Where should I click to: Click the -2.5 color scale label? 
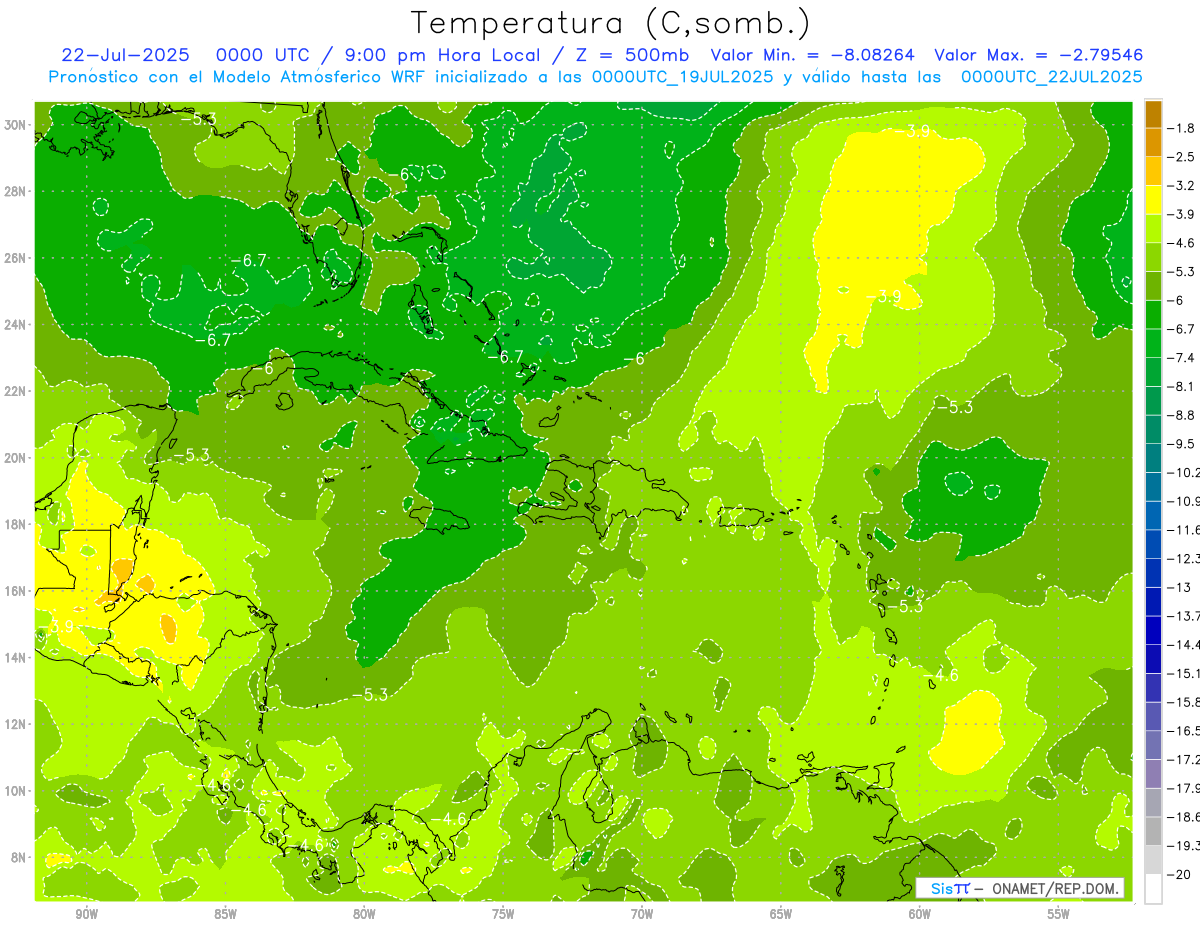point(1183,157)
